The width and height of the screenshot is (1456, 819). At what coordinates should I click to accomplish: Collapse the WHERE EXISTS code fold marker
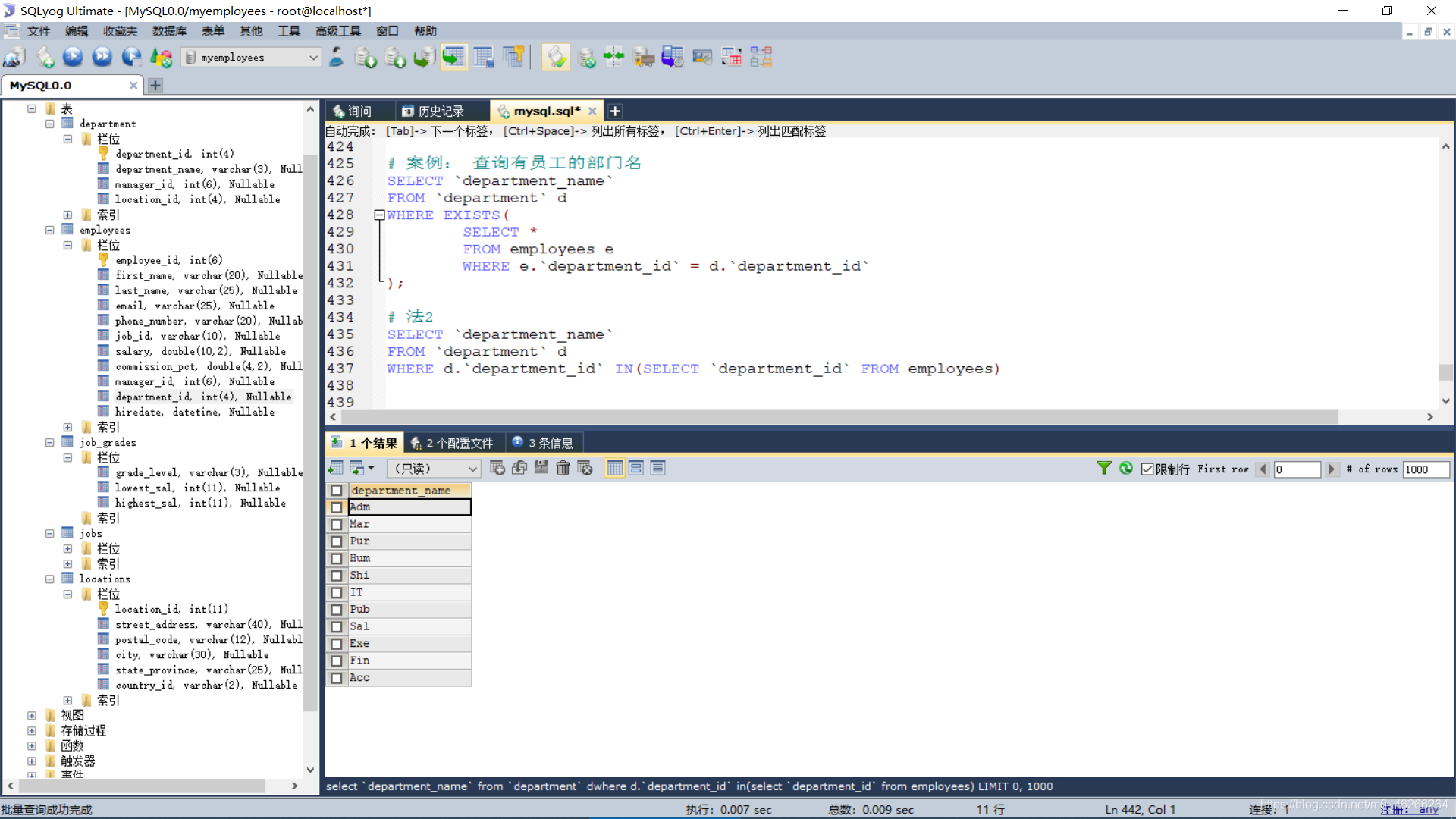tap(379, 215)
